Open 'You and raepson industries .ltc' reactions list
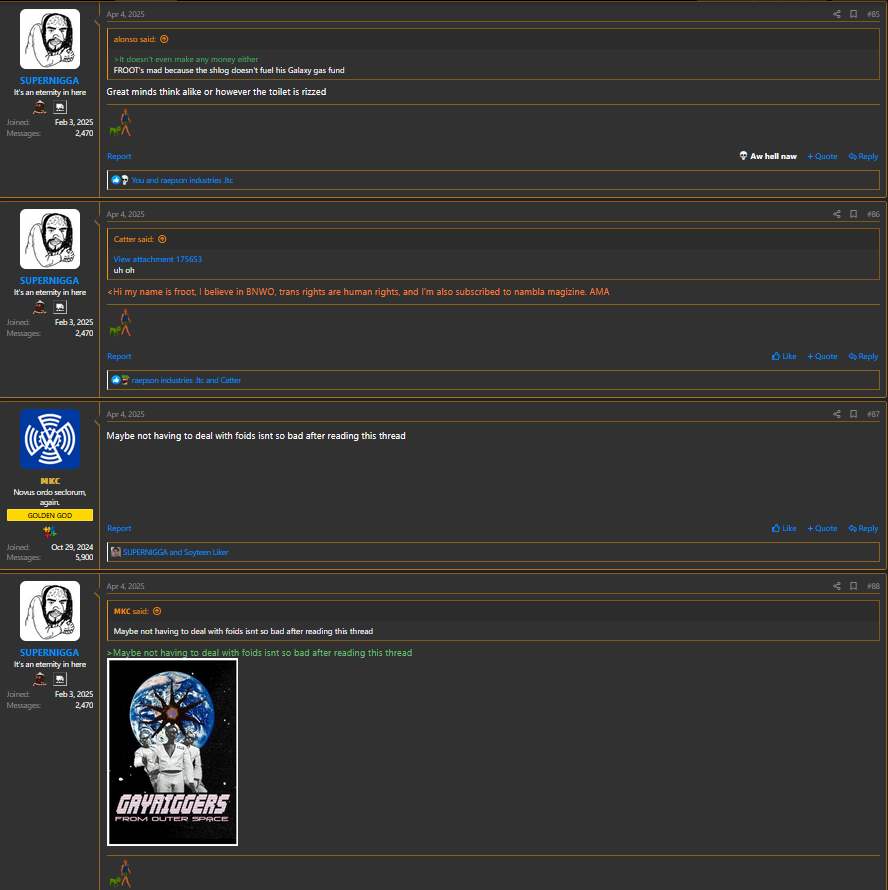 pyautogui.click(x=182, y=180)
